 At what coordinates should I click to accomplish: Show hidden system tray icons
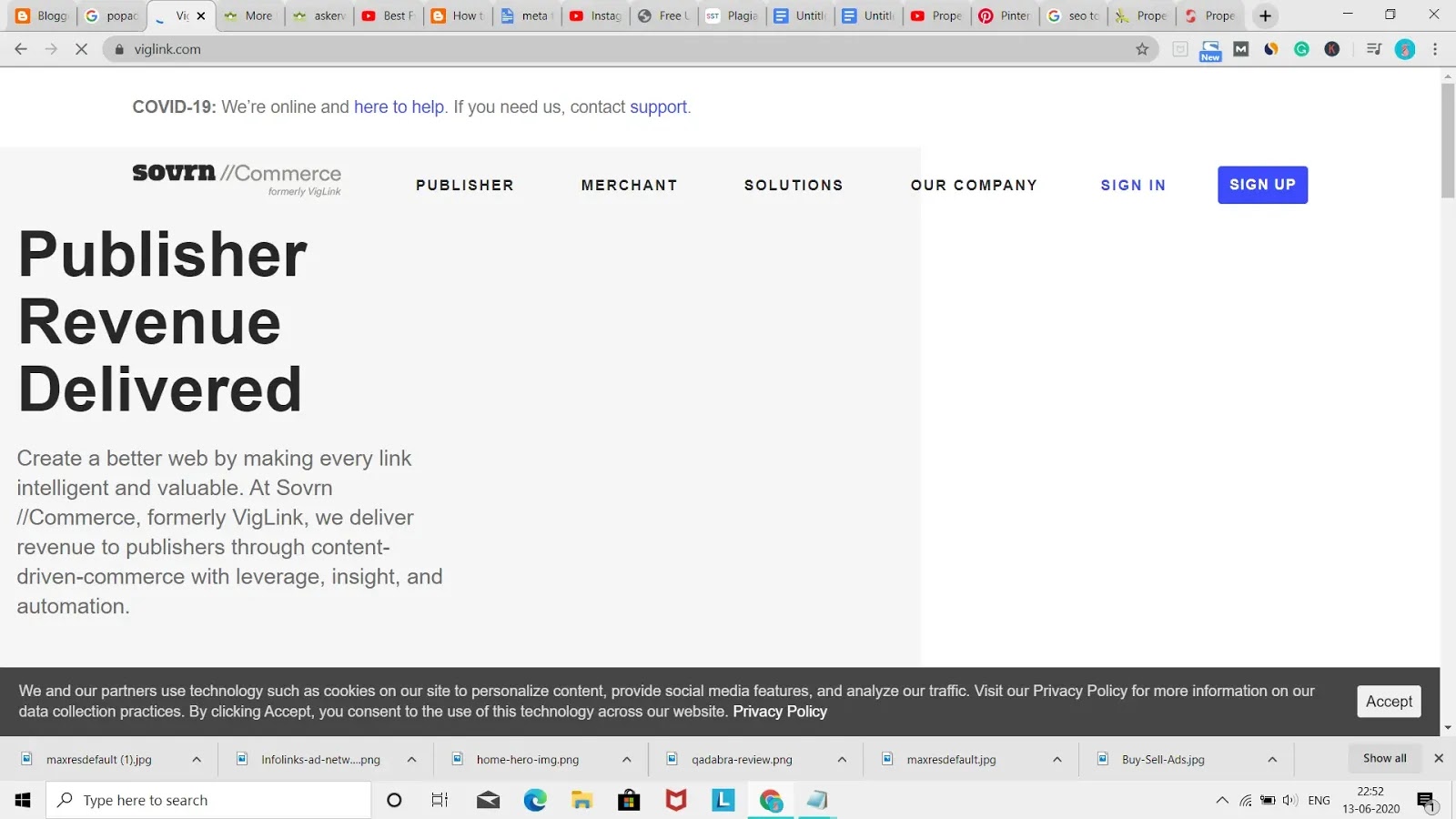pyautogui.click(x=1221, y=801)
